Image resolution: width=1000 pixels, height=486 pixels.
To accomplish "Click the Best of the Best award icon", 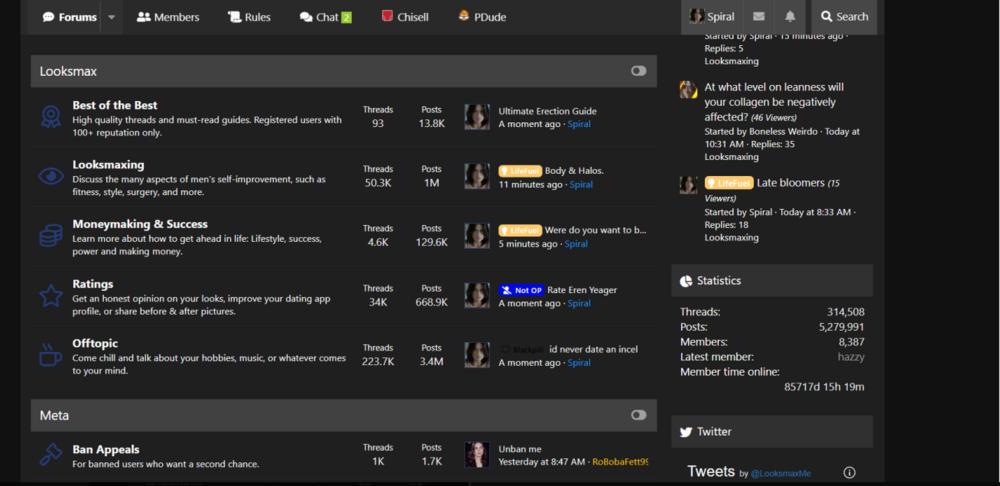I will [50, 117].
